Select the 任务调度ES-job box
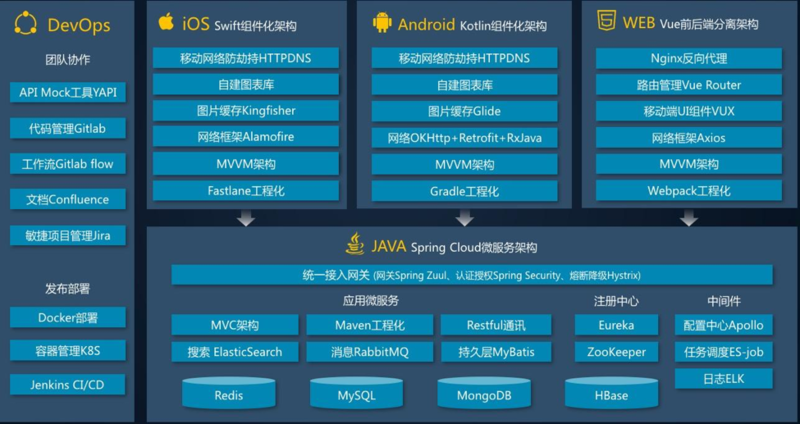This screenshot has height=424, width=800. (723, 352)
